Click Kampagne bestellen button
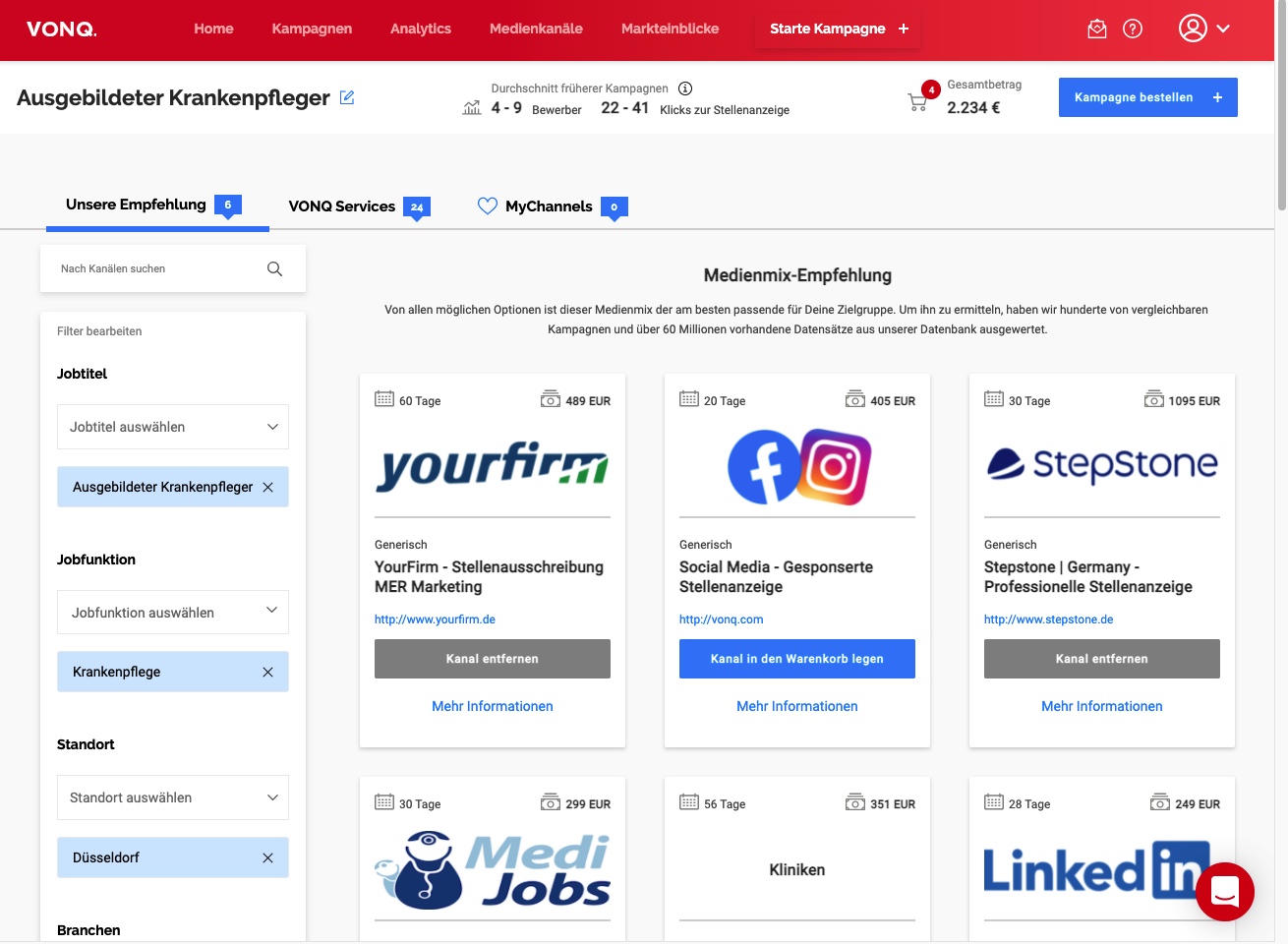1288x944 pixels. (1148, 97)
